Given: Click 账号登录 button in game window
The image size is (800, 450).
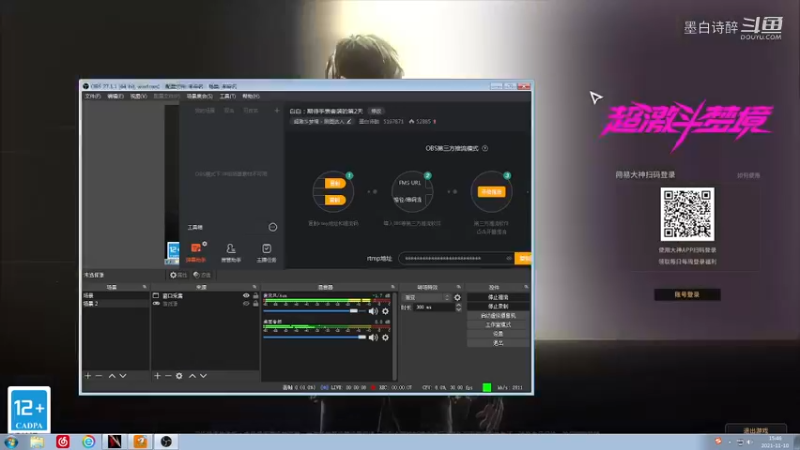Looking at the screenshot, I should (x=687, y=294).
